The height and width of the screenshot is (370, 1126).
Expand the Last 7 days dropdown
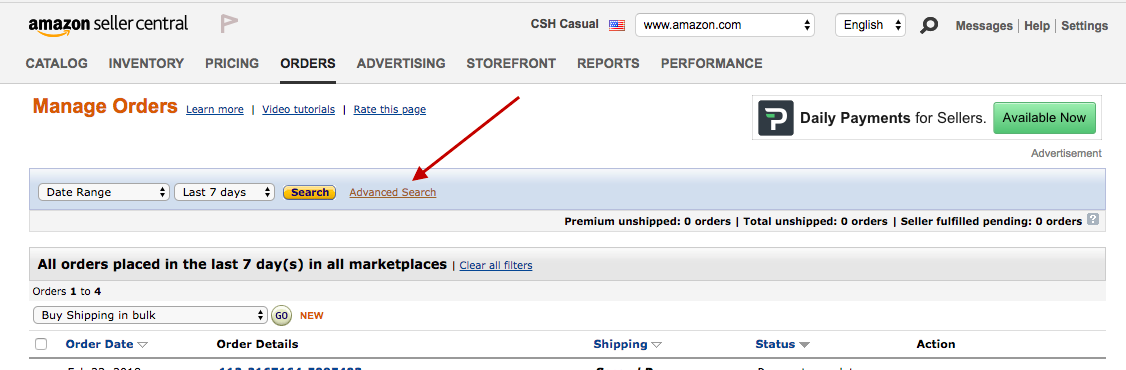tap(224, 193)
